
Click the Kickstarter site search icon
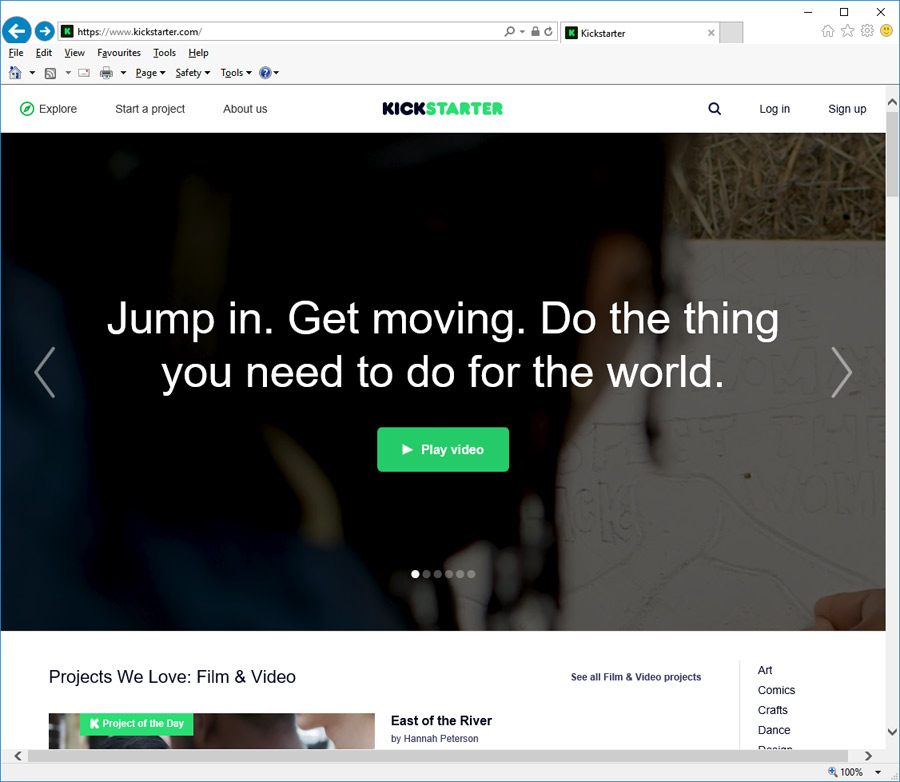coord(715,109)
